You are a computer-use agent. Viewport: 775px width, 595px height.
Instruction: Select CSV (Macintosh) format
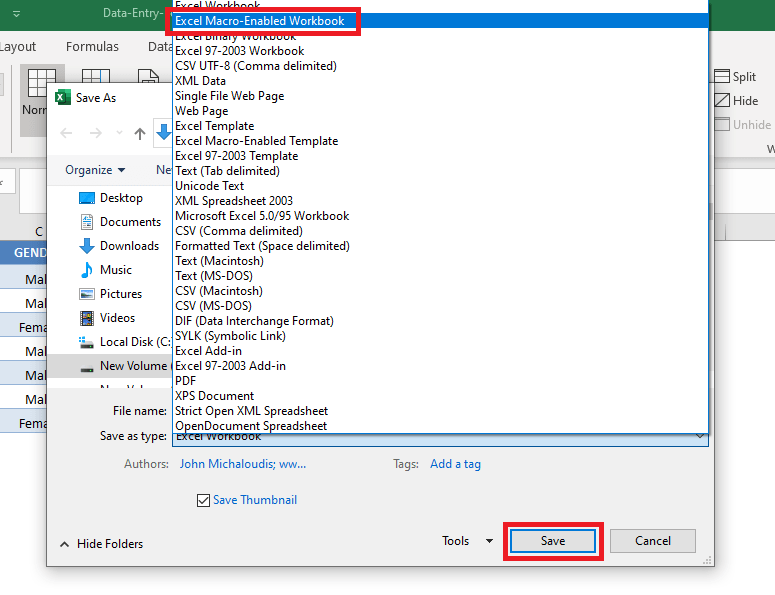pyautogui.click(x=440, y=291)
